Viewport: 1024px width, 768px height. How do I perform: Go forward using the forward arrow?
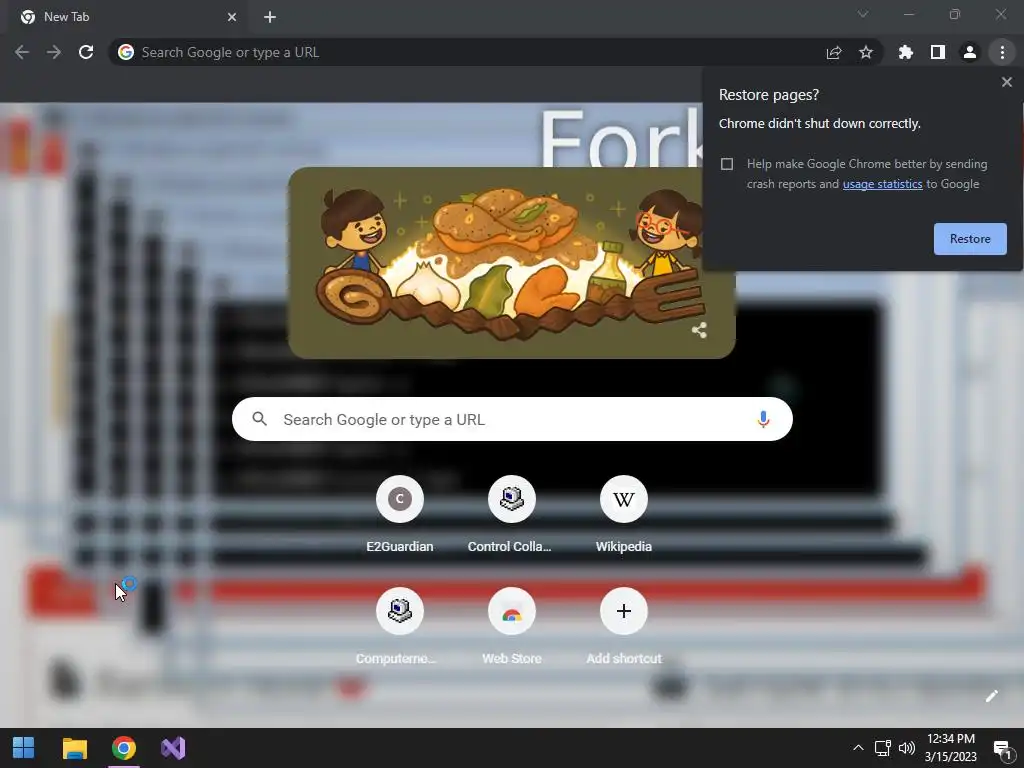tap(54, 52)
